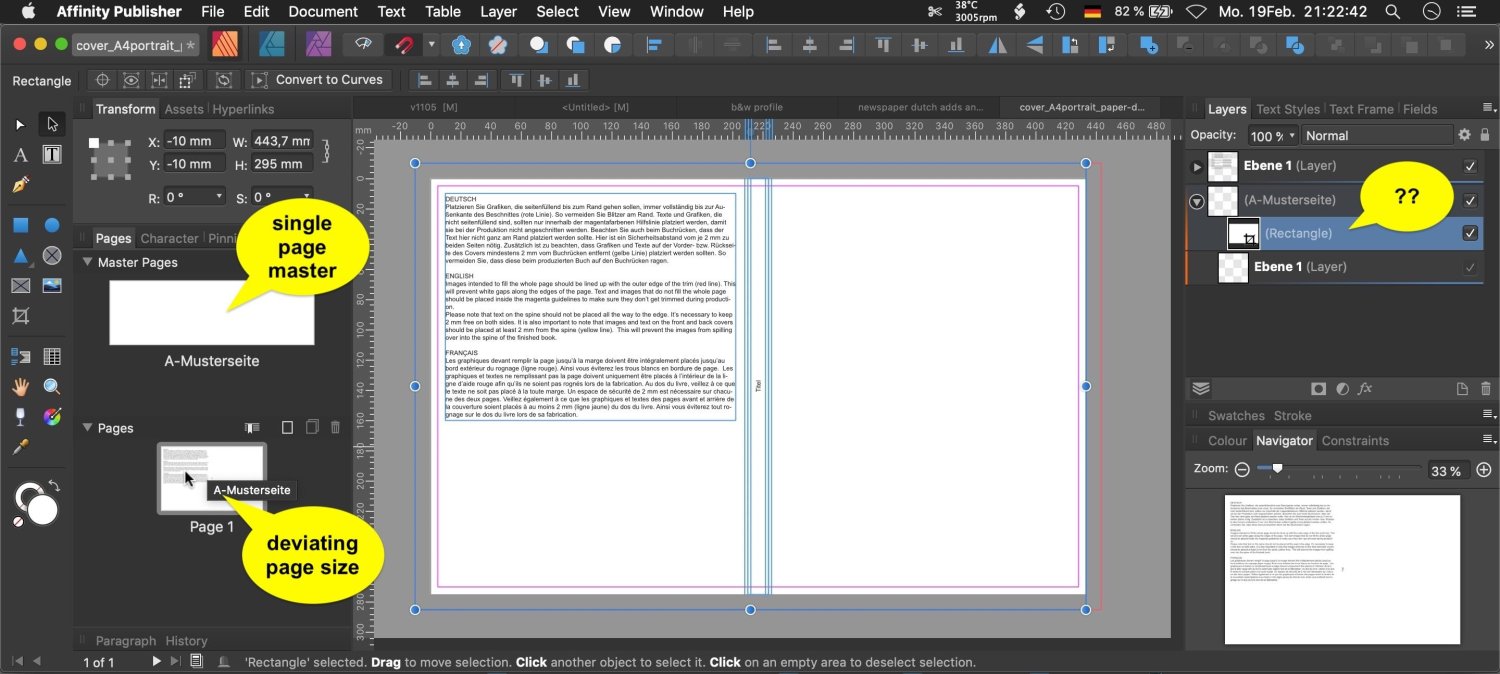Viewport: 1500px width, 674px height.
Task: Uncheck visibility of the Rectangle layer
Action: (1469, 233)
